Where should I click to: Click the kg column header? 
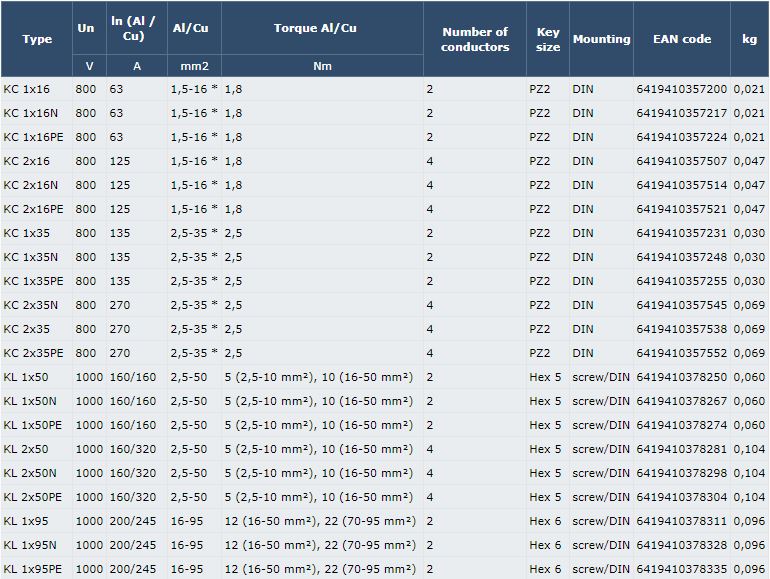(x=749, y=39)
